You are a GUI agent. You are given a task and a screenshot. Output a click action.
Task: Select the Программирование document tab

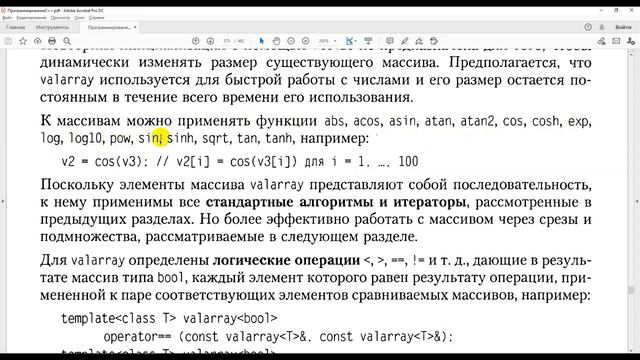109,27
